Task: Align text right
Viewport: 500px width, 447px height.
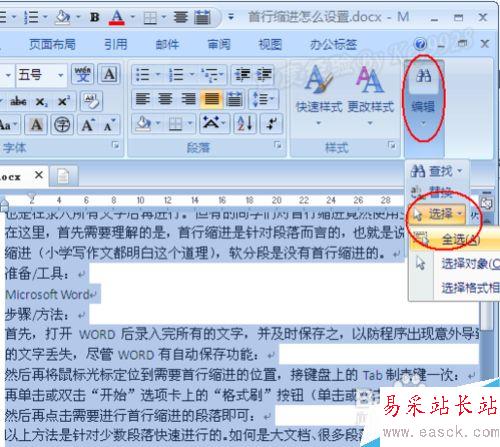Action: point(188,99)
